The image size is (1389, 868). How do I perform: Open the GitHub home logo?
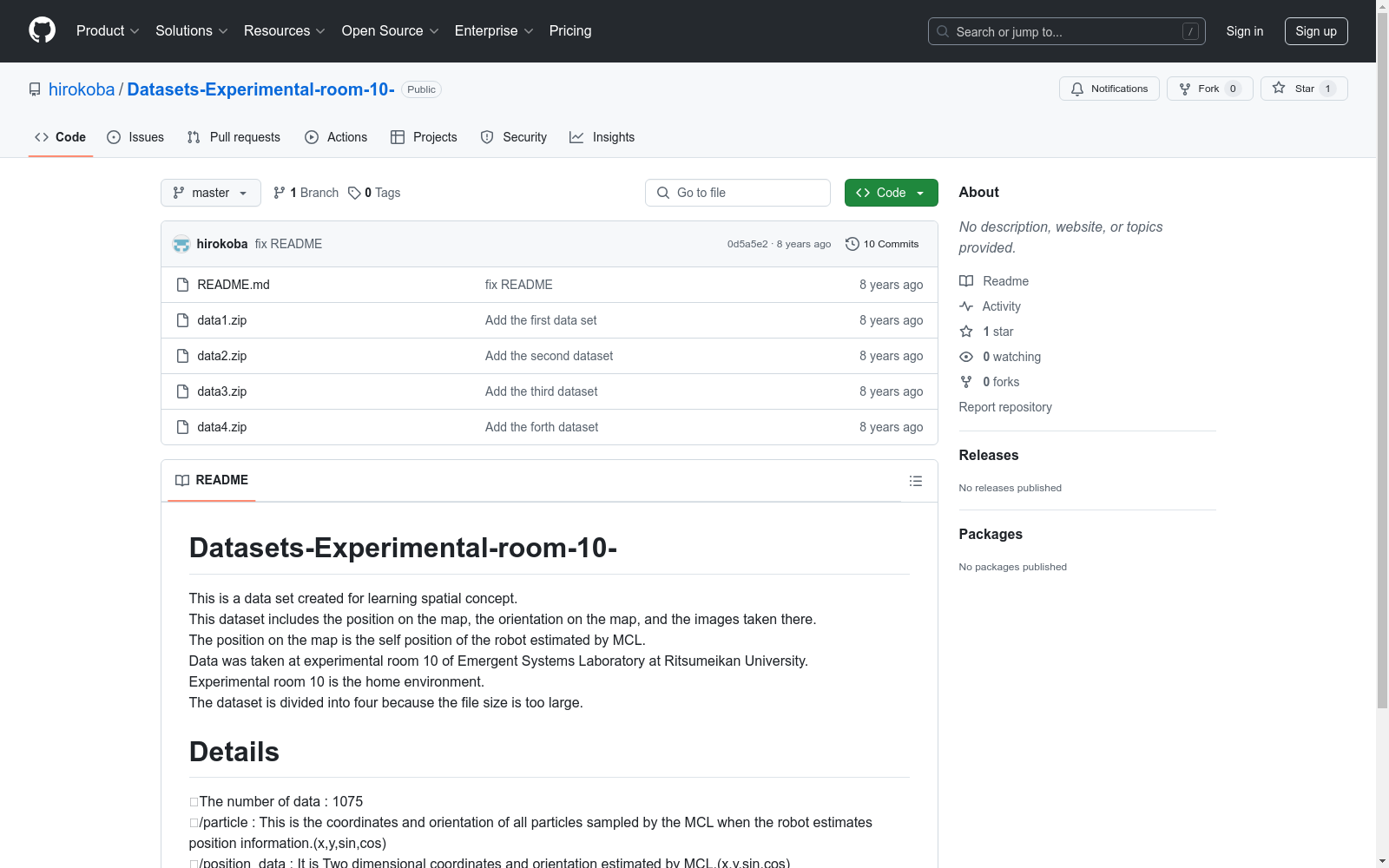point(42,30)
